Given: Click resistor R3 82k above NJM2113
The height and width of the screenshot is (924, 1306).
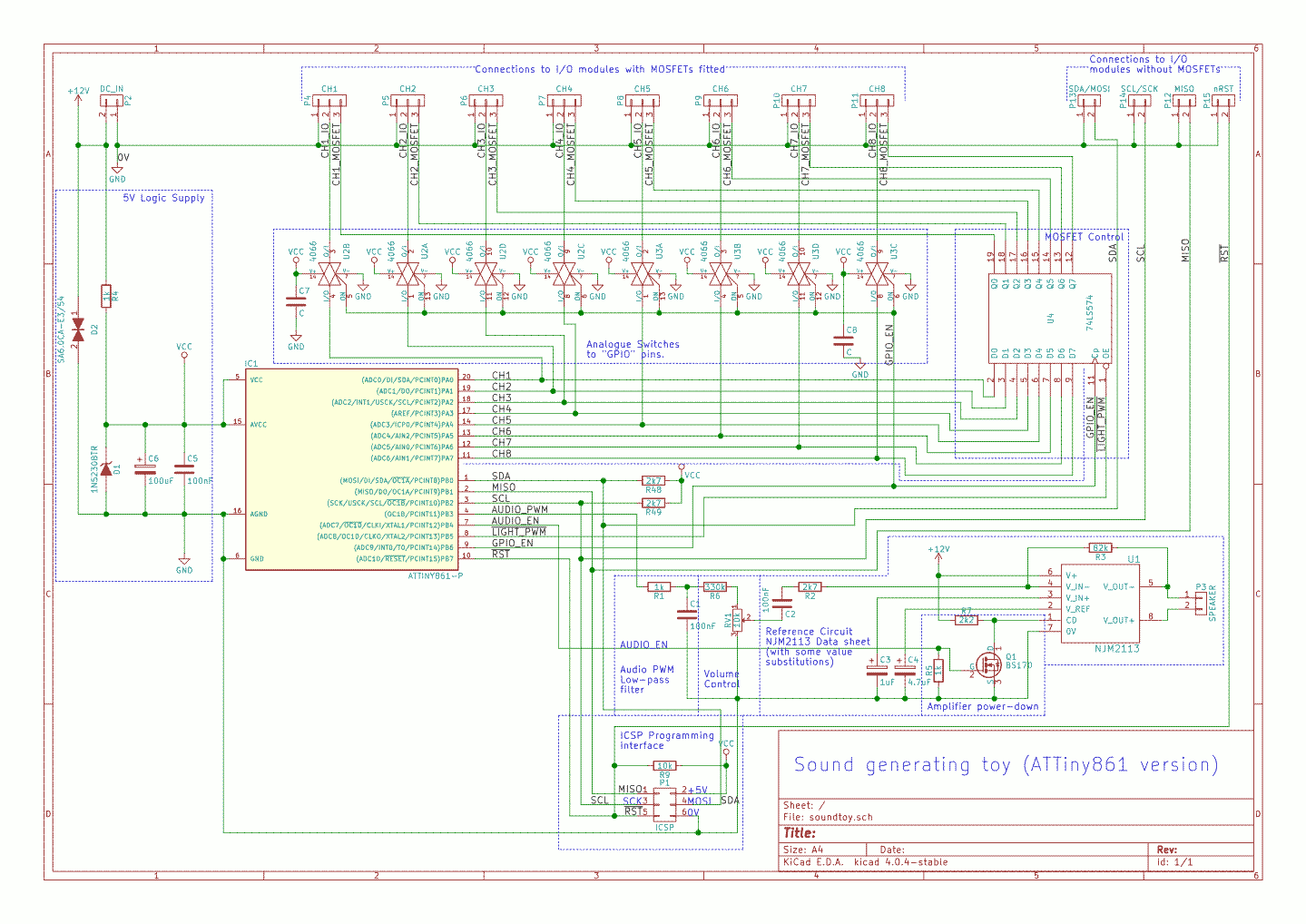Looking at the screenshot, I should [1100, 548].
